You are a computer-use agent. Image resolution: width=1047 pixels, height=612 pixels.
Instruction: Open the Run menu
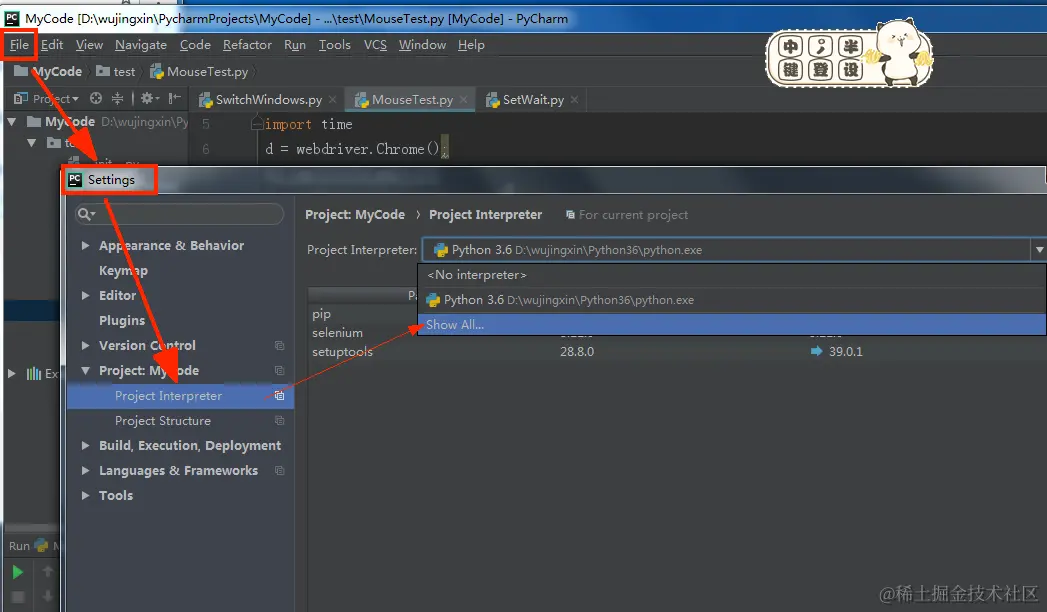coord(294,45)
